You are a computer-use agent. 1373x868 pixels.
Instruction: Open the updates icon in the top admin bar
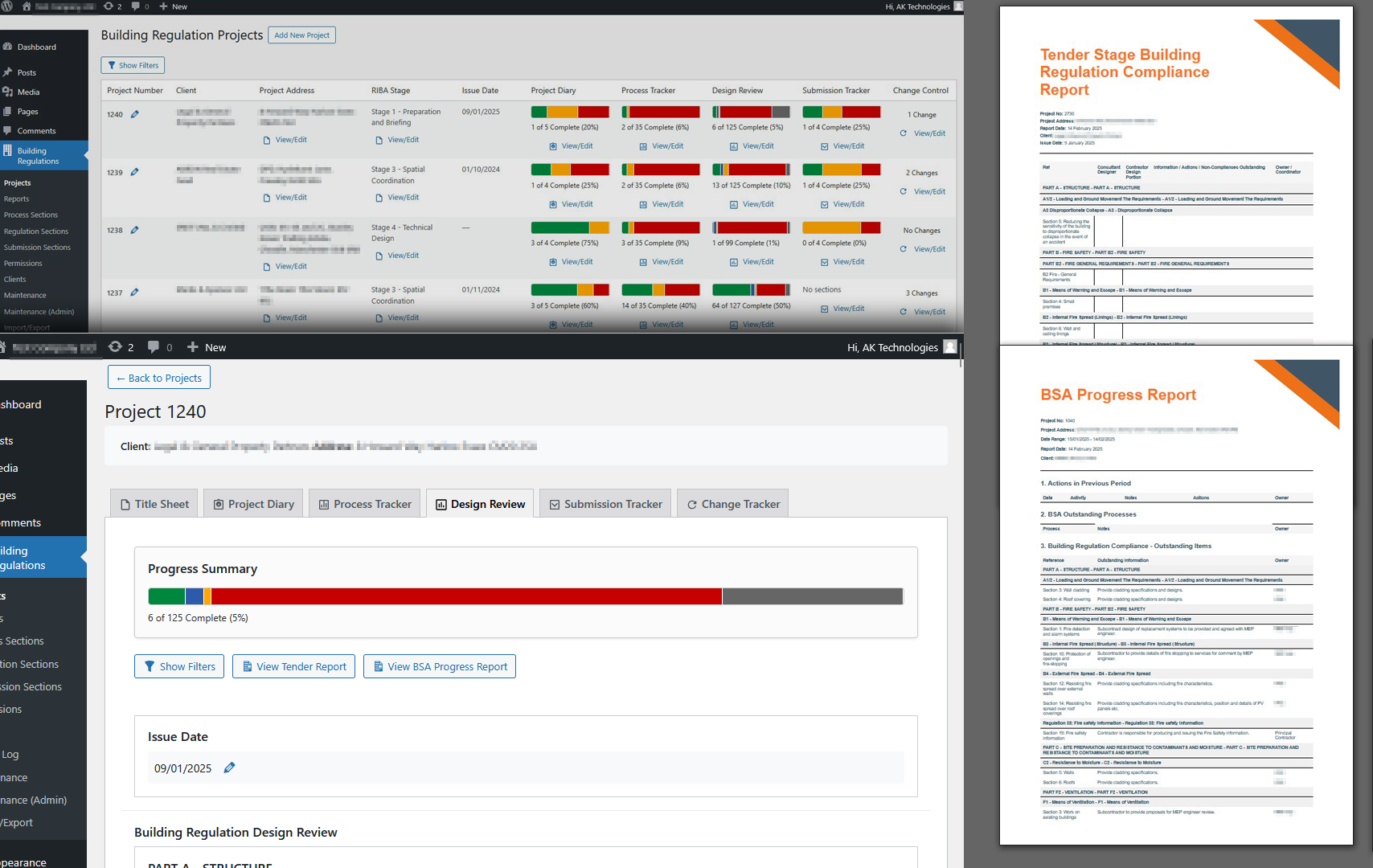click(109, 6)
